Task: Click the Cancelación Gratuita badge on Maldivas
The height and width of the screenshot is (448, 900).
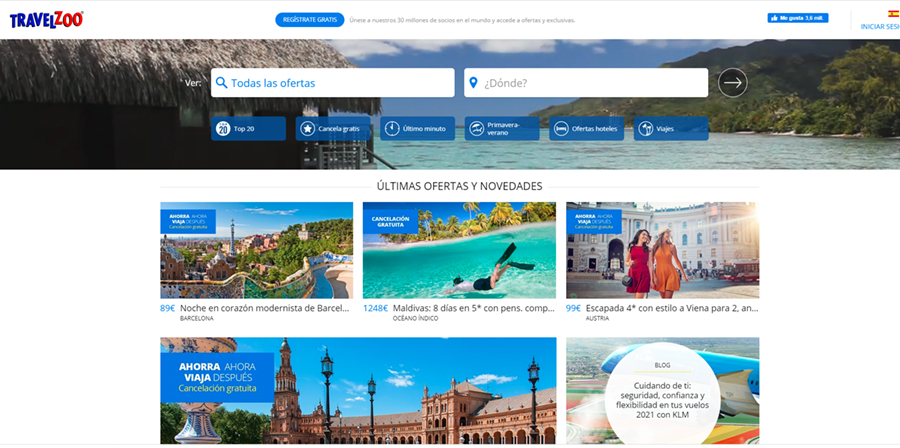Action: point(390,221)
